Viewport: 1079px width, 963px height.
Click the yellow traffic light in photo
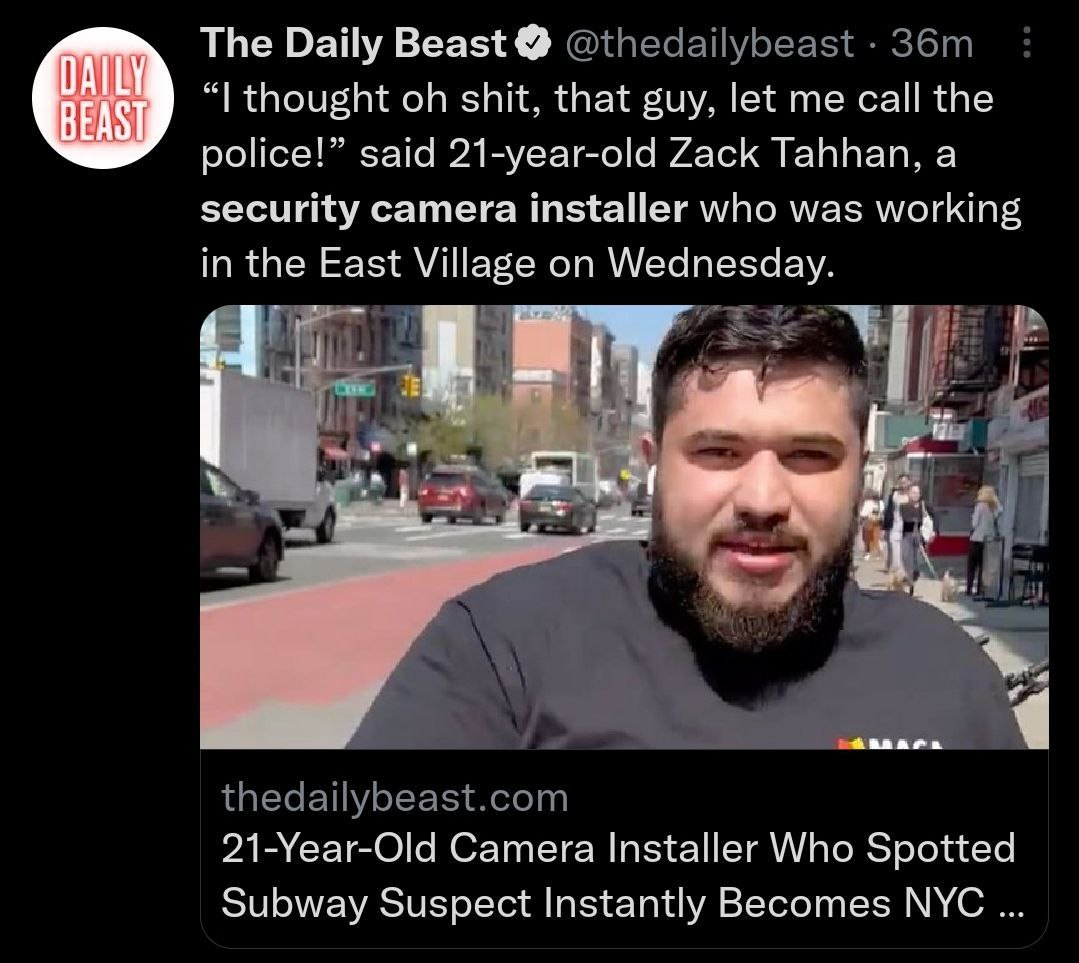coord(412,385)
